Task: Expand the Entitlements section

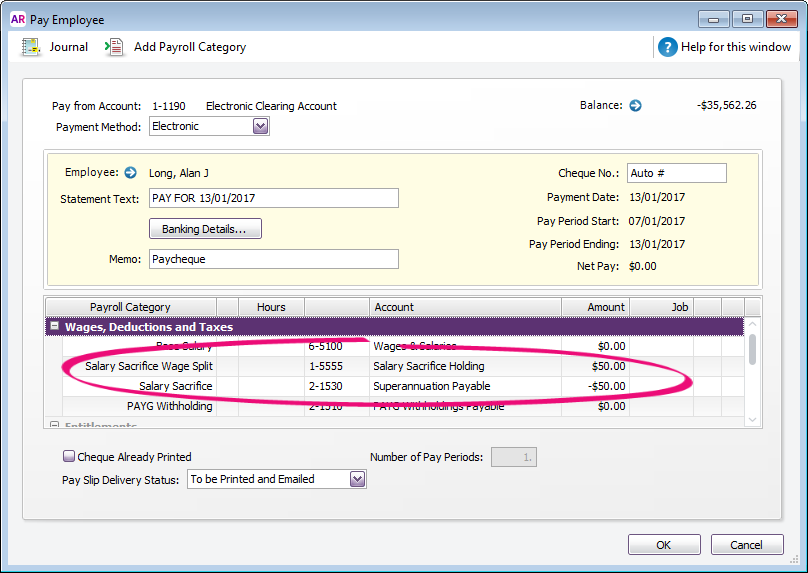Action: click(54, 426)
